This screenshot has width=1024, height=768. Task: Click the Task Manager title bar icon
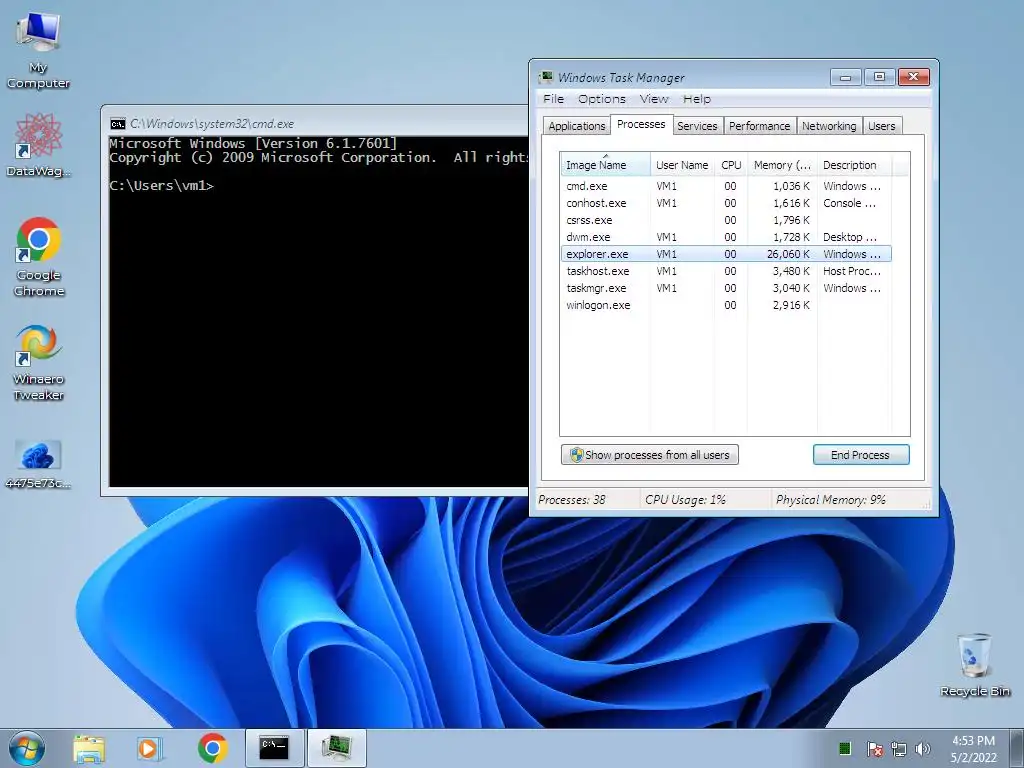coord(545,77)
